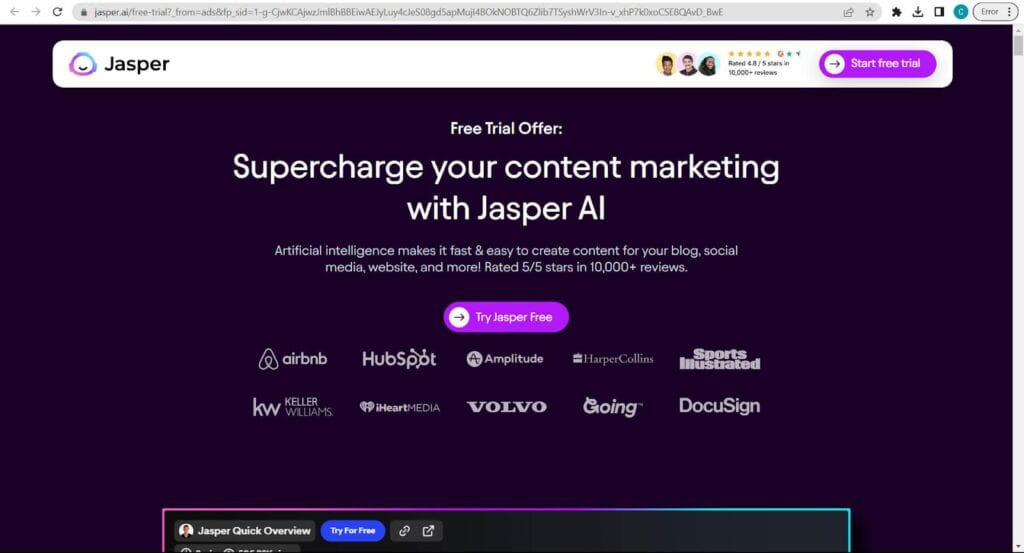This screenshot has height=553, width=1024.
Task: Toggle the browser side panel icon
Action: point(939,12)
